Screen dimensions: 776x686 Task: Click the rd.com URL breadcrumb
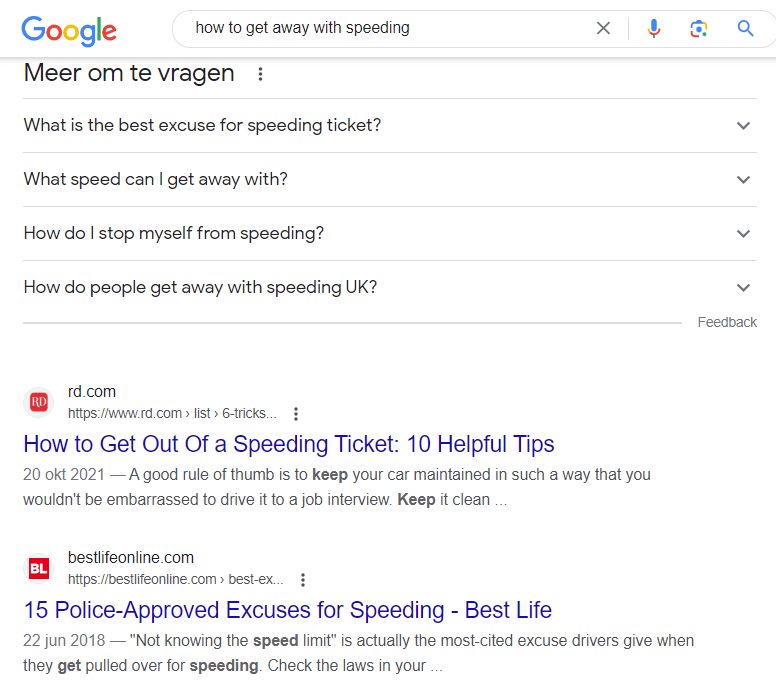(172, 413)
